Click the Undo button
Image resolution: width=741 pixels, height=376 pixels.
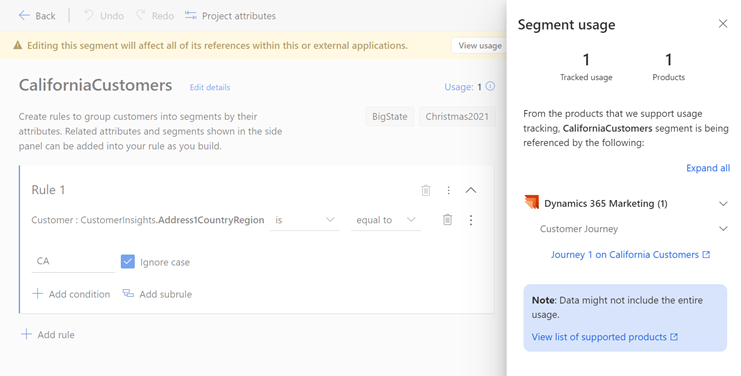coord(104,16)
